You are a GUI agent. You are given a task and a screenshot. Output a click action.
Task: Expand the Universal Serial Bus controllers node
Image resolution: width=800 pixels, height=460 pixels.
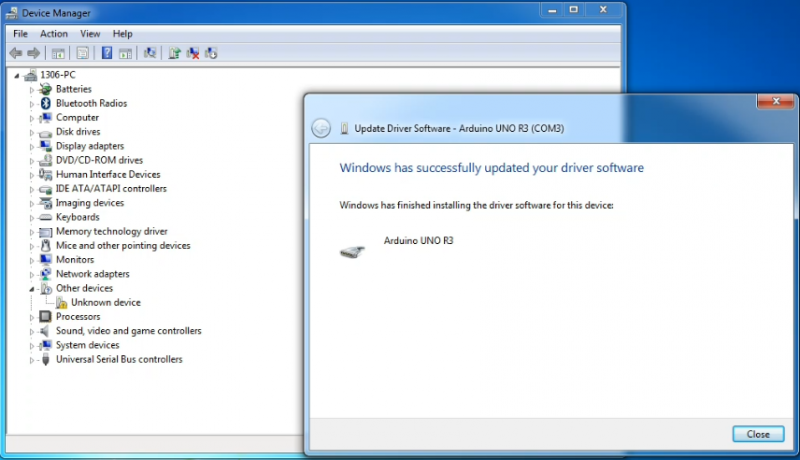32,359
